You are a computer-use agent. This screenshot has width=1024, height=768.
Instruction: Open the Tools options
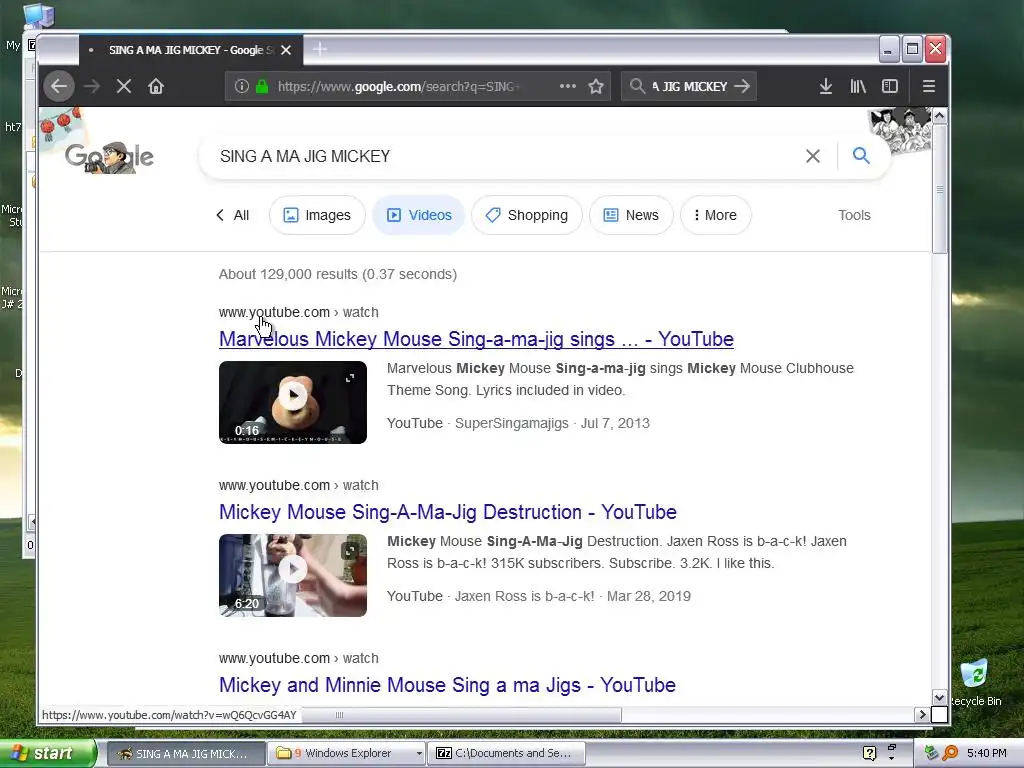(x=854, y=216)
